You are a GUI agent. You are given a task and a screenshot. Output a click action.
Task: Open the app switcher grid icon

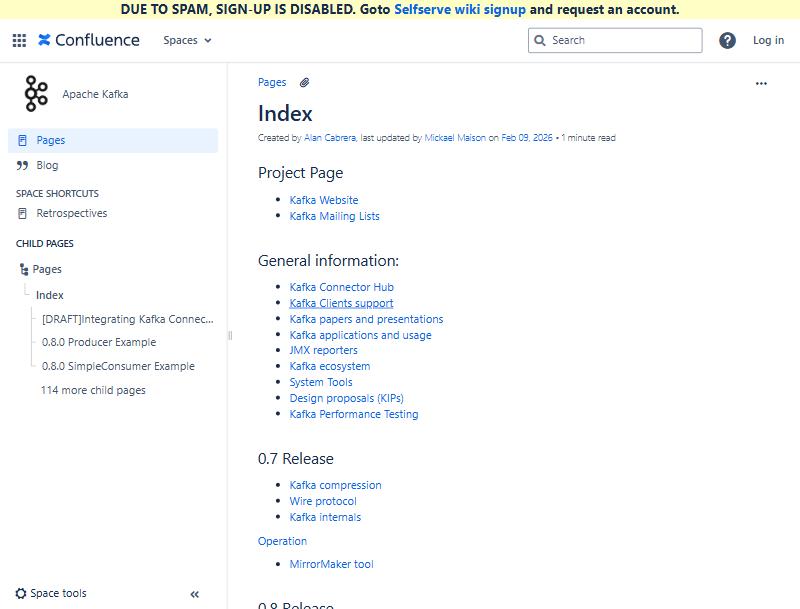coord(19,40)
